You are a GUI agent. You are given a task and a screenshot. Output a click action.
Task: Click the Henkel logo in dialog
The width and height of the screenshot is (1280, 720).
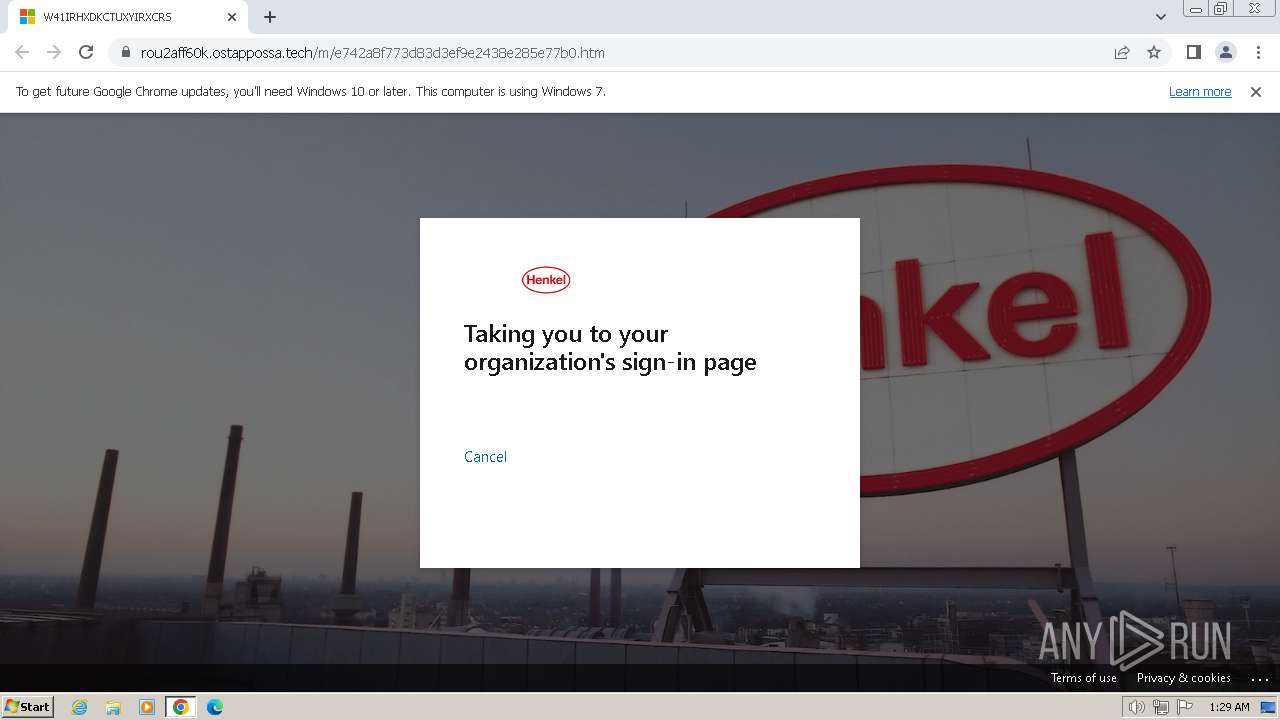(546, 280)
